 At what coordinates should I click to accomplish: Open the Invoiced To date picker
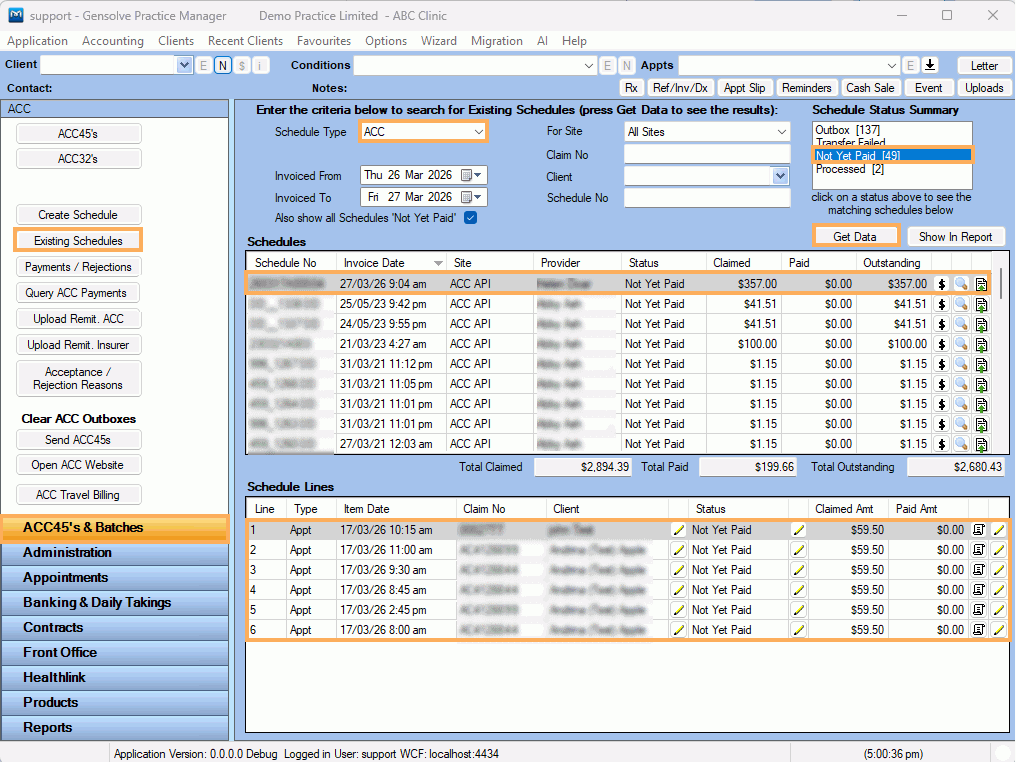point(472,197)
